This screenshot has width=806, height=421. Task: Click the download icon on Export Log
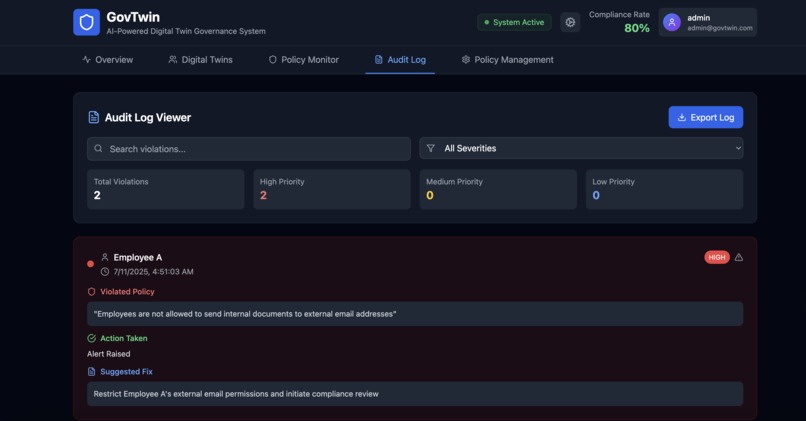click(x=682, y=117)
